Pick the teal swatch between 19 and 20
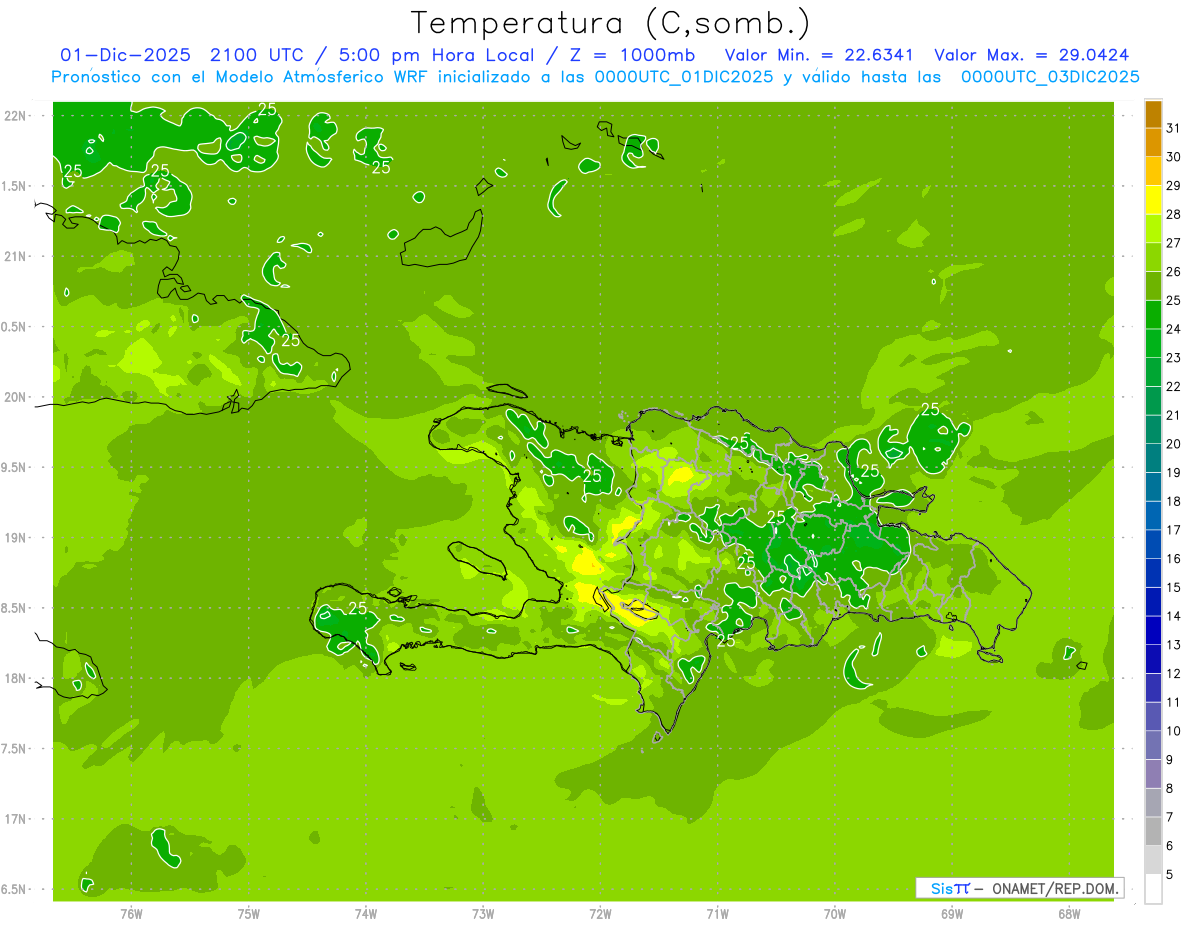Image resolution: width=1200 pixels, height=927 pixels. point(1153,458)
